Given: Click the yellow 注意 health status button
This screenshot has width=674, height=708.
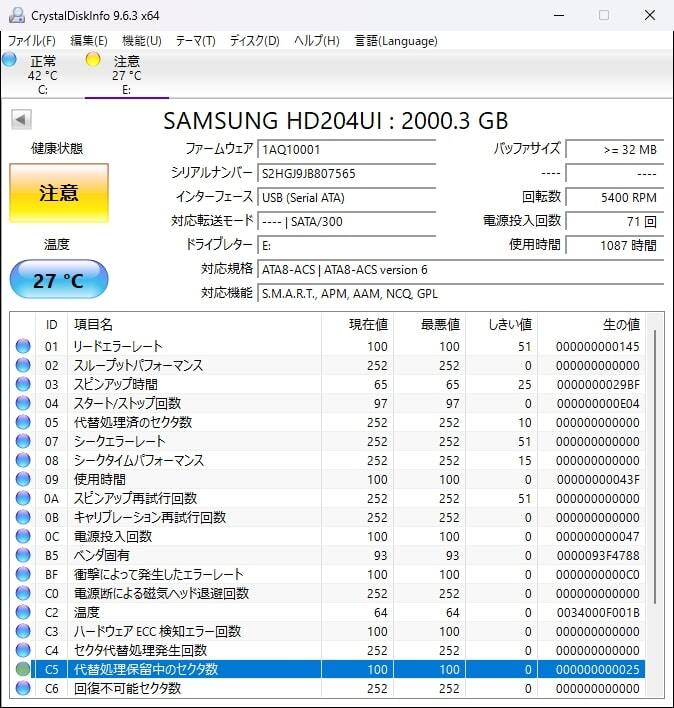Looking at the screenshot, I should tap(59, 193).
